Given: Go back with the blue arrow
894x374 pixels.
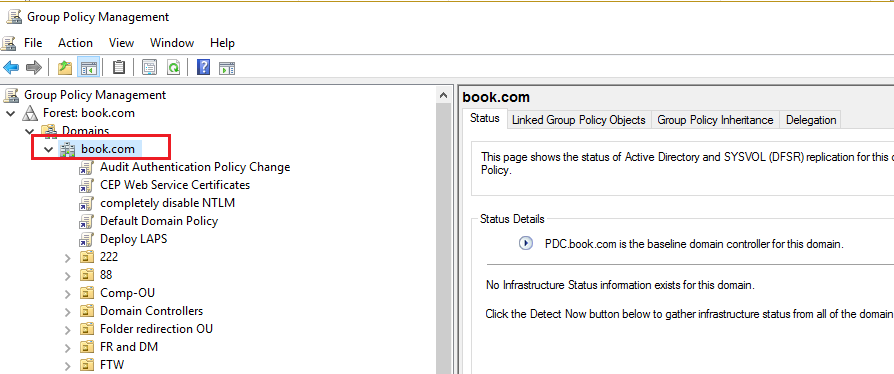Looking at the screenshot, I should point(11,68).
